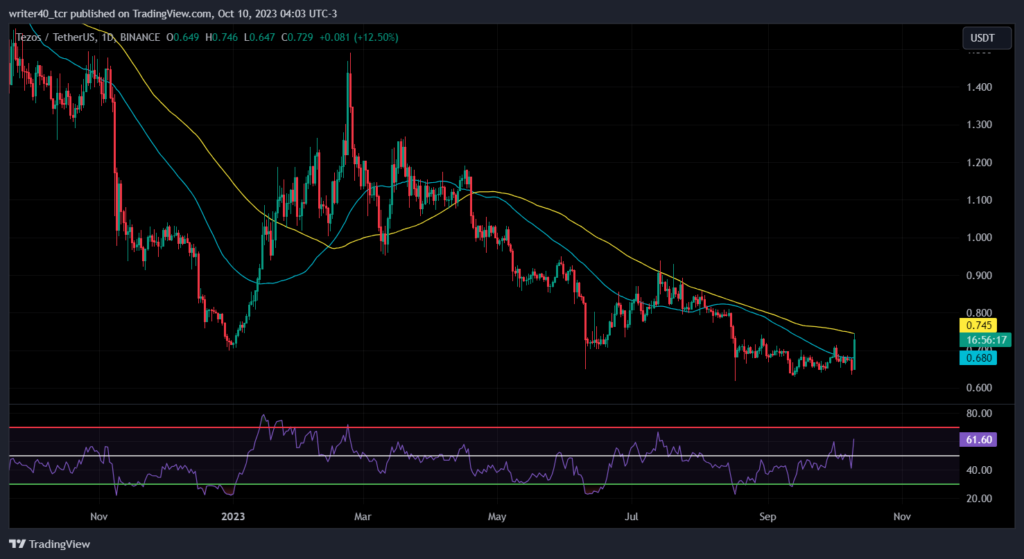The height and width of the screenshot is (559, 1024).
Task: Click the H0.746 high value in legend
Action: 222,38
